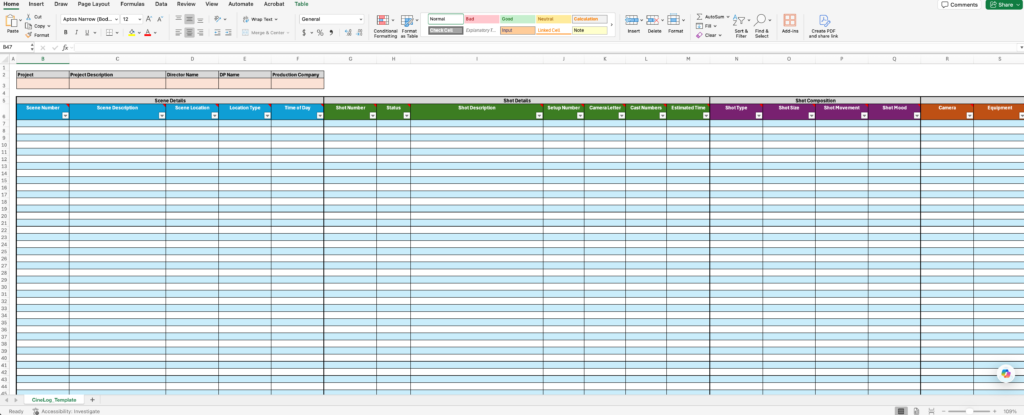Open the Data ribbon tab
Viewport: 1024px width, 415px height.
(x=161, y=4)
